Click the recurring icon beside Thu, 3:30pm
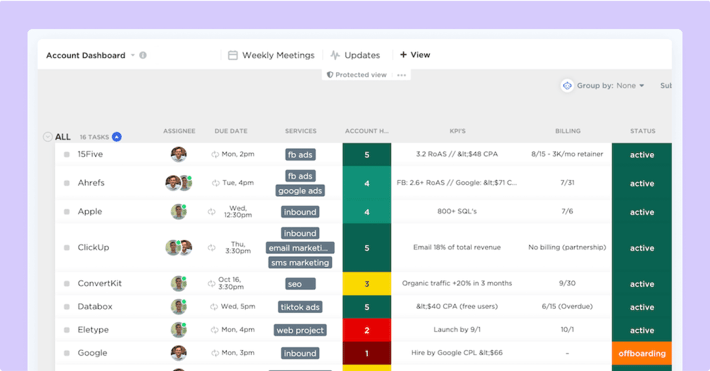Screen dimensions: 710x371 (x=211, y=248)
